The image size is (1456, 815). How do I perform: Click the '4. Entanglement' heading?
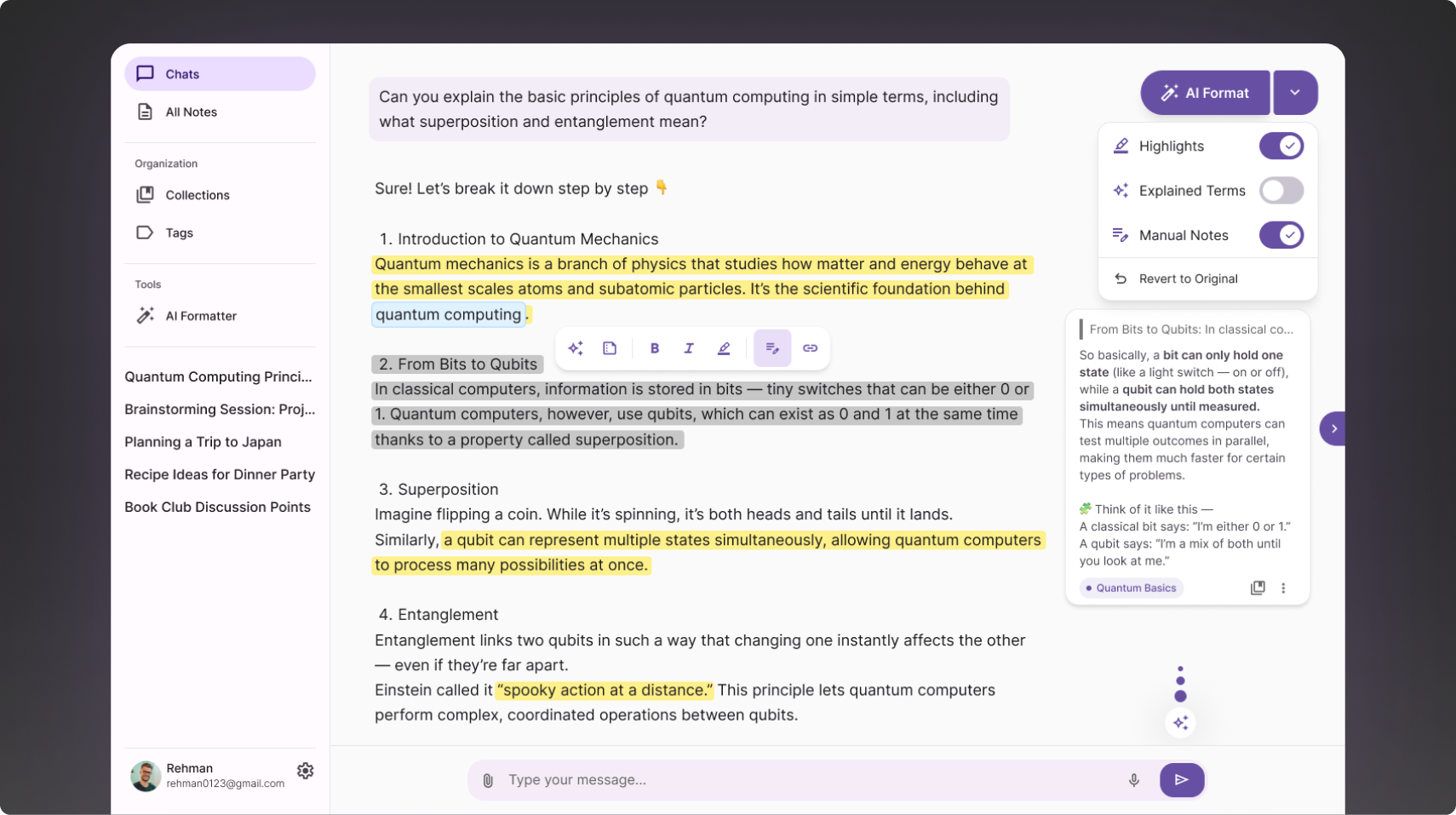[439, 615]
